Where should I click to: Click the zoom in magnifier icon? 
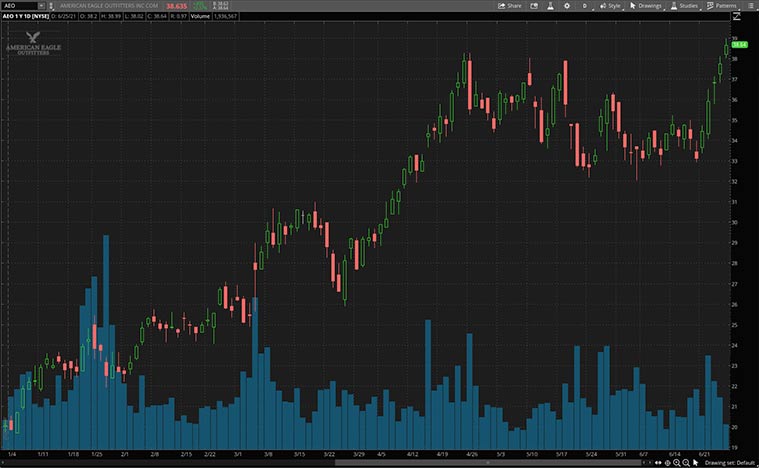[x=677, y=463]
